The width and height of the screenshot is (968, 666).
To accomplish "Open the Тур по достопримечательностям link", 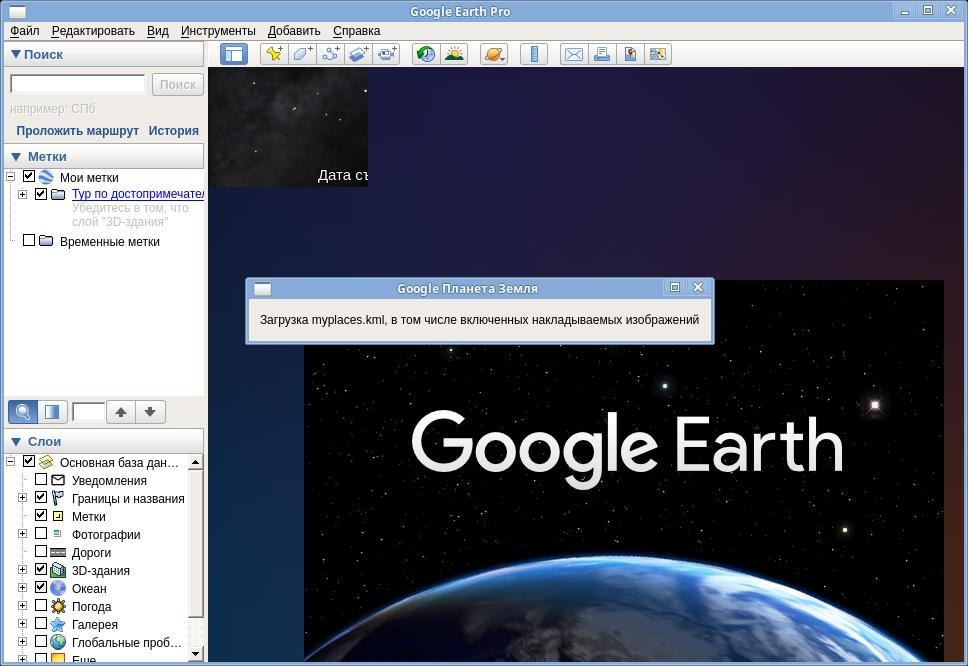I will tap(138, 194).
